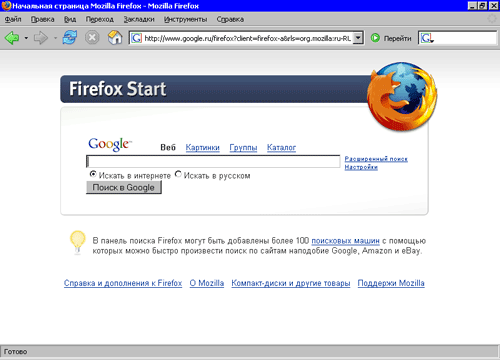Restore down the Firefox window
This screenshot has width=500, height=360.
(x=482, y=6)
